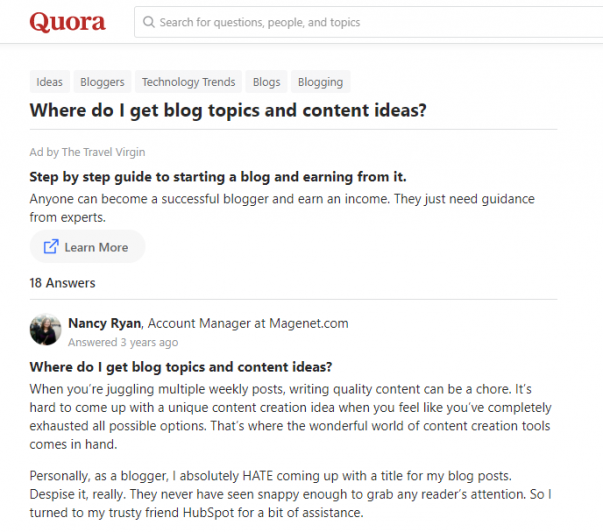Open Nancy Ryan's profile picture
This screenshot has width=603, height=532.
pos(45,329)
